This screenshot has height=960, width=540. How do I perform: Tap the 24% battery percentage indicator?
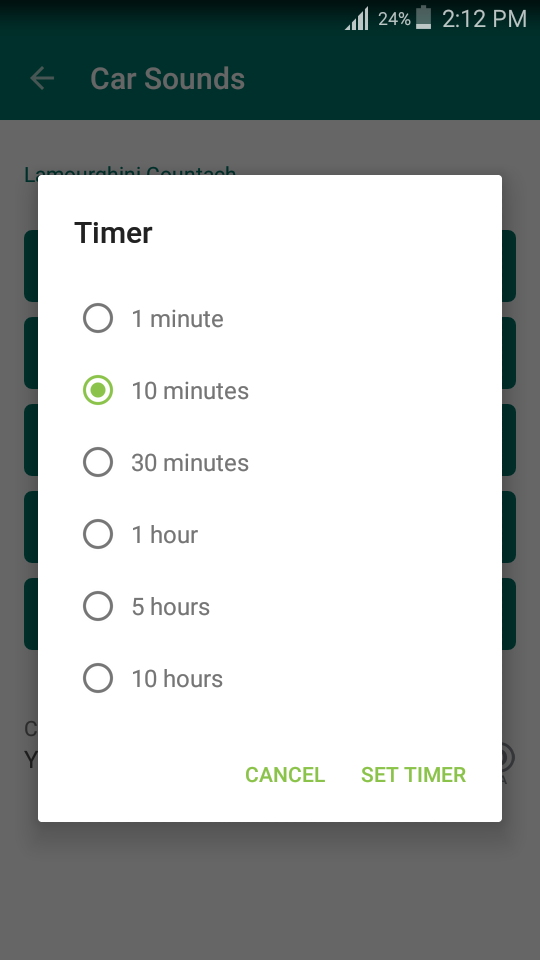(x=394, y=19)
